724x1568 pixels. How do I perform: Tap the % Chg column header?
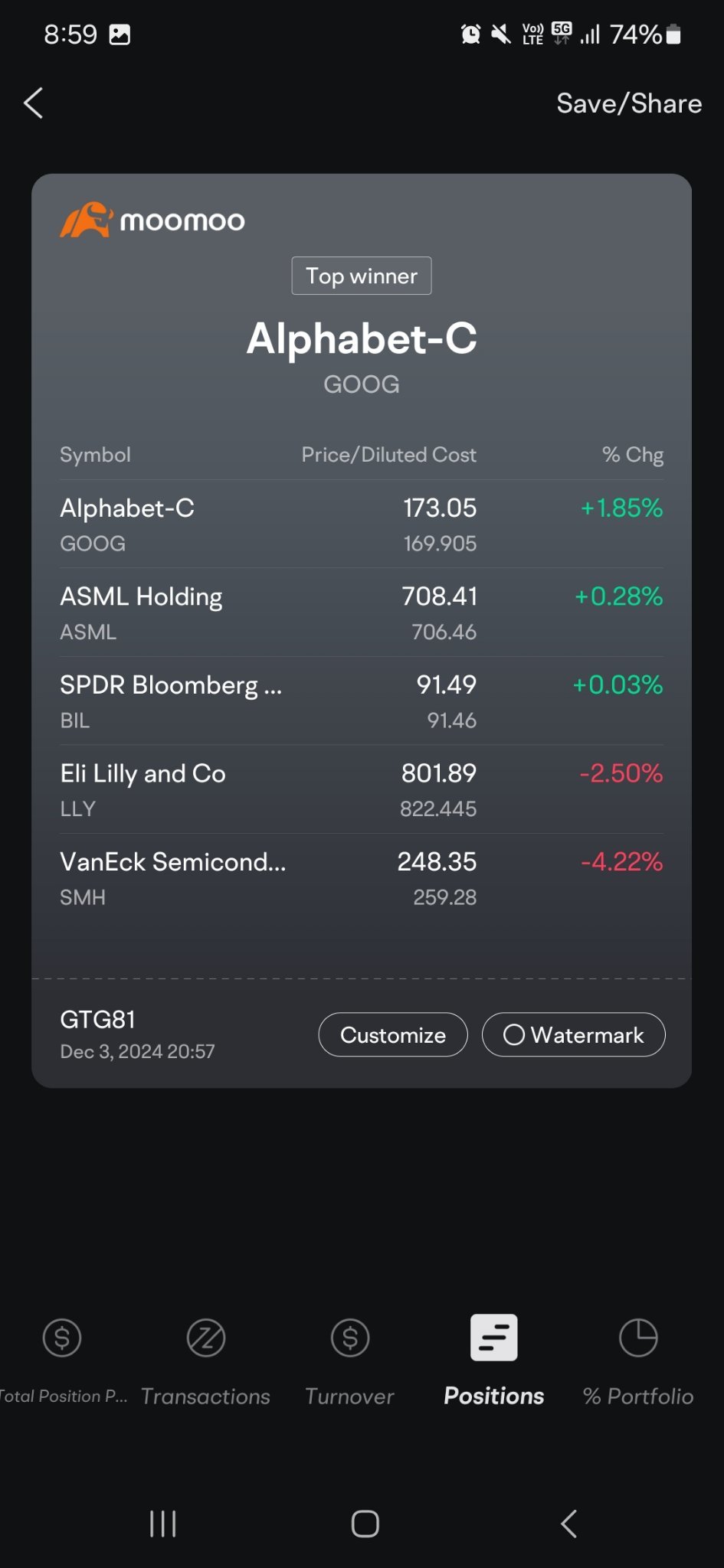coord(633,455)
